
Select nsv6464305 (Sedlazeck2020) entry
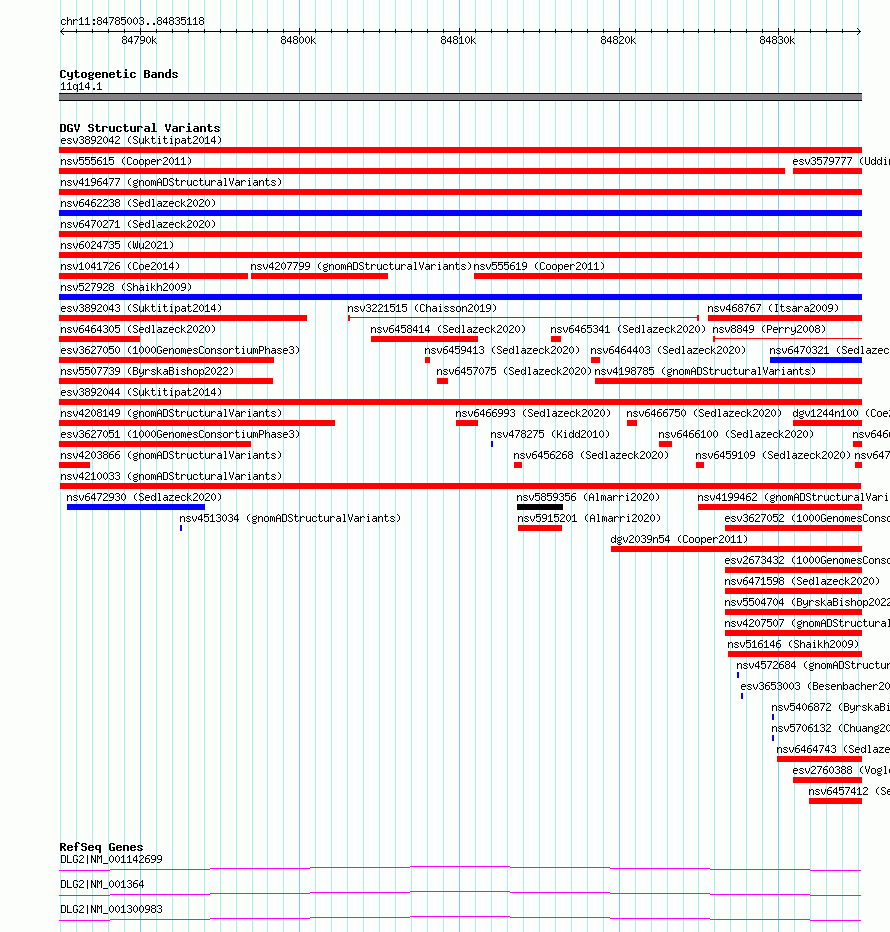coord(138,329)
